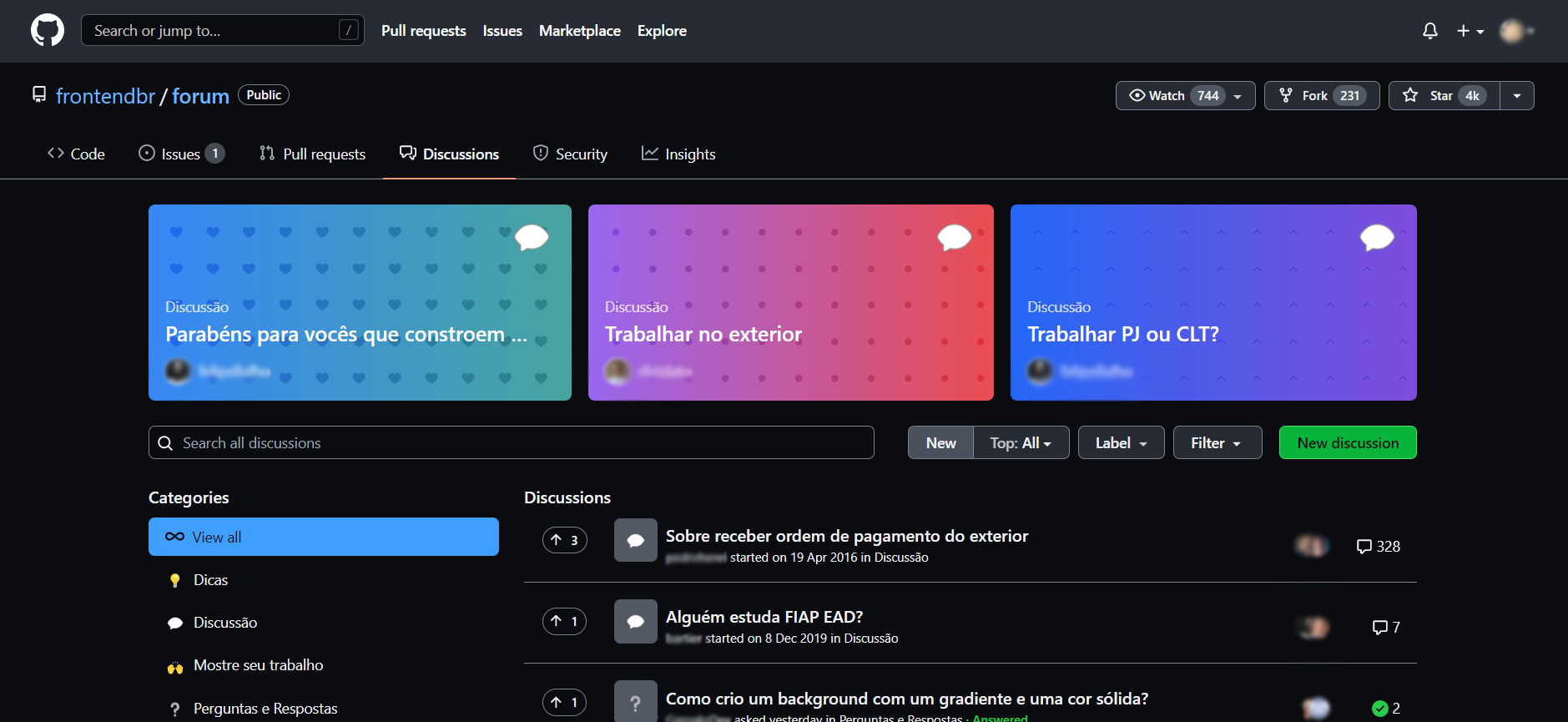This screenshot has height=722, width=1568.
Task: Click the fork count 231
Action: [x=1349, y=95]
